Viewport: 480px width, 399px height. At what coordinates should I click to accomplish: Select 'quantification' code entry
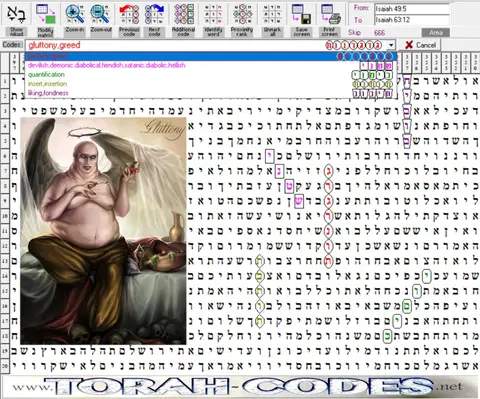coord(211,75)
